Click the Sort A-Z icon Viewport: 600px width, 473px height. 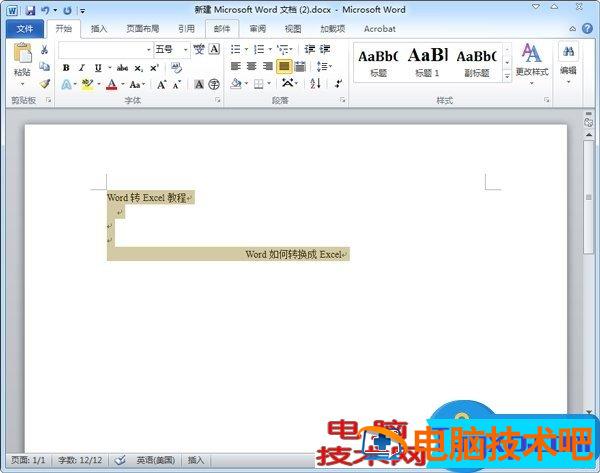coord(315,83)
